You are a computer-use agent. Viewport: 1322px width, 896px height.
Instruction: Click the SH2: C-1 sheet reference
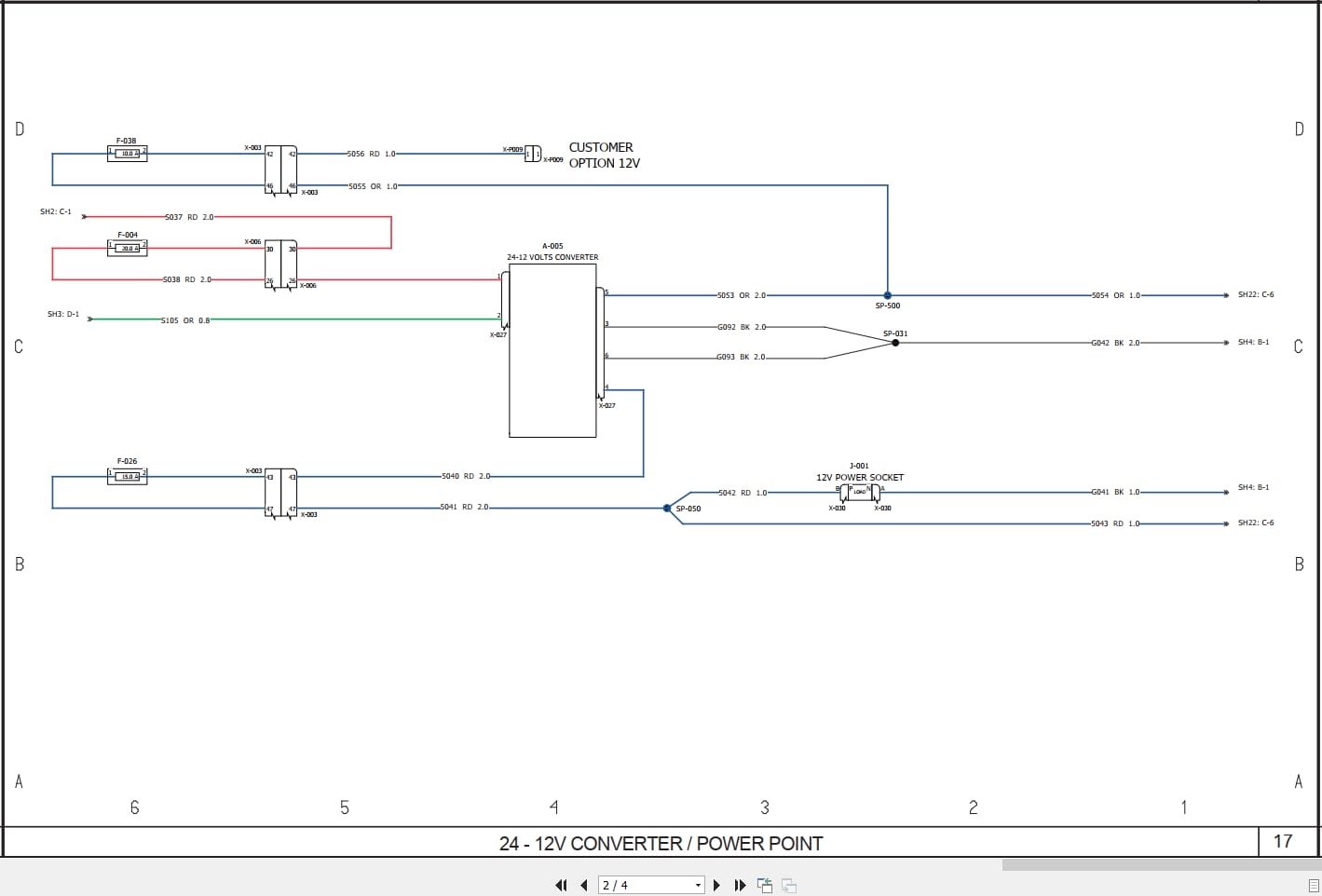56,212
